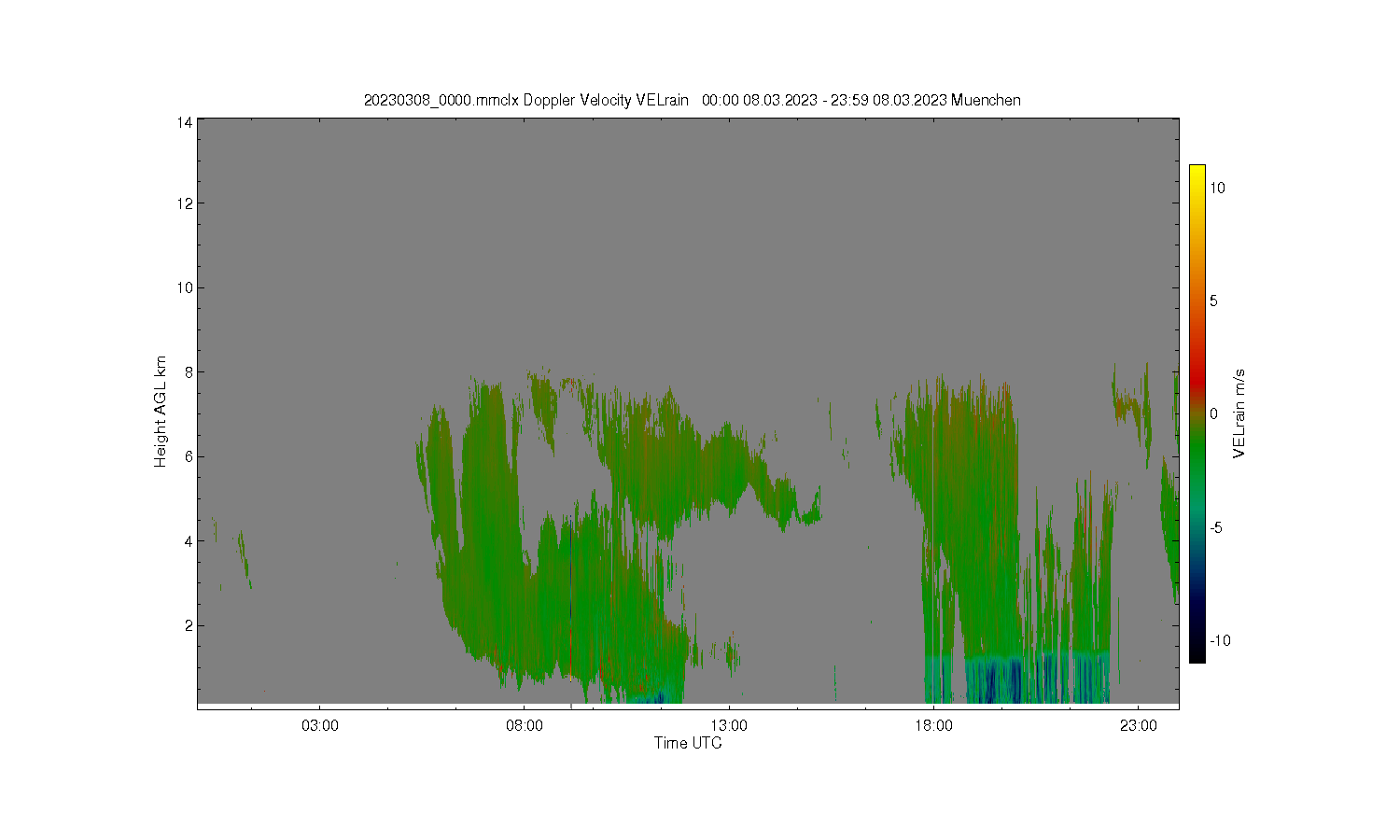
Task: Click the small echo near 01:00 at 4 km
Action: [245, 558]
